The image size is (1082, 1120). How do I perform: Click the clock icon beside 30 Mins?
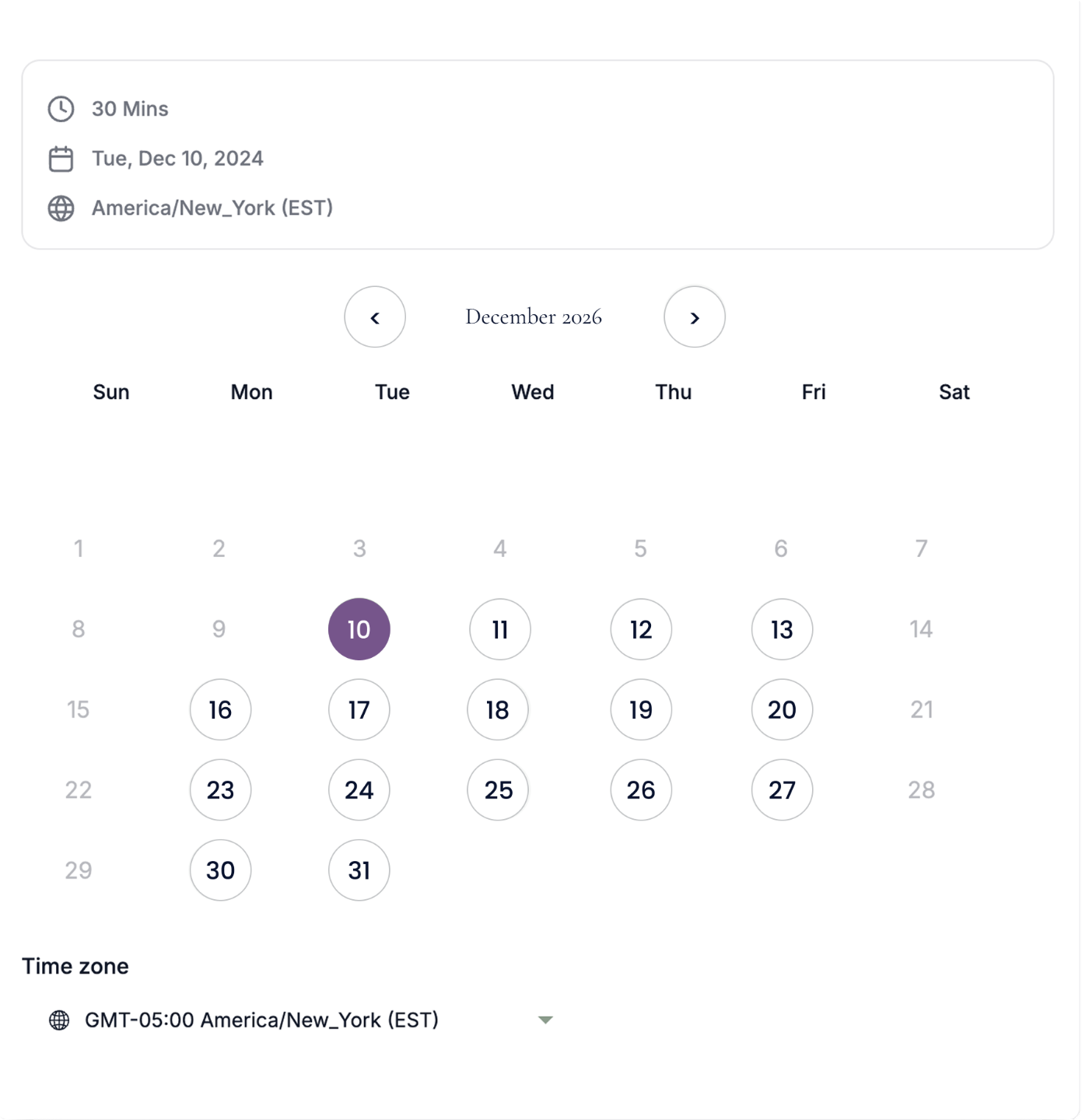pyautogui.click(x=61, y=109)
